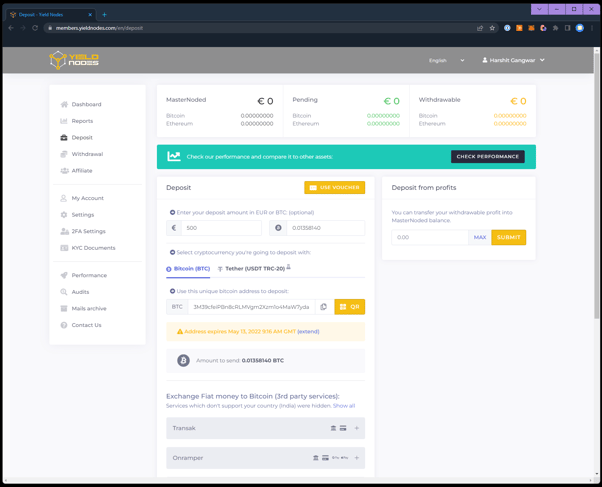Open the Mails archive page
Screen dimensions: 602x487
tap(88, 308)
